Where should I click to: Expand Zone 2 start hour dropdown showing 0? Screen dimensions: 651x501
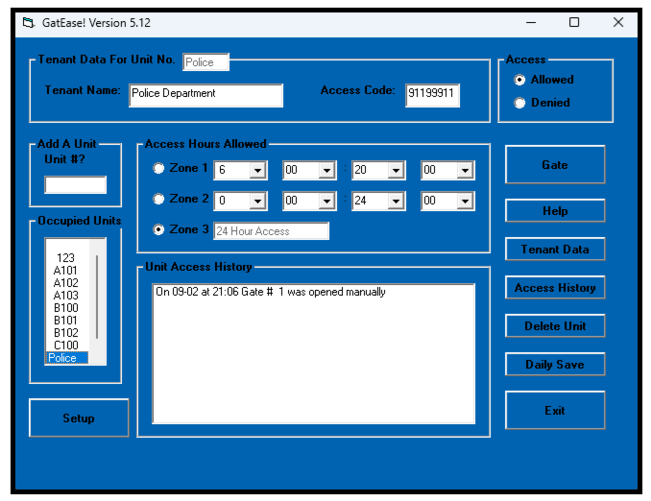[x=257, y=201]
